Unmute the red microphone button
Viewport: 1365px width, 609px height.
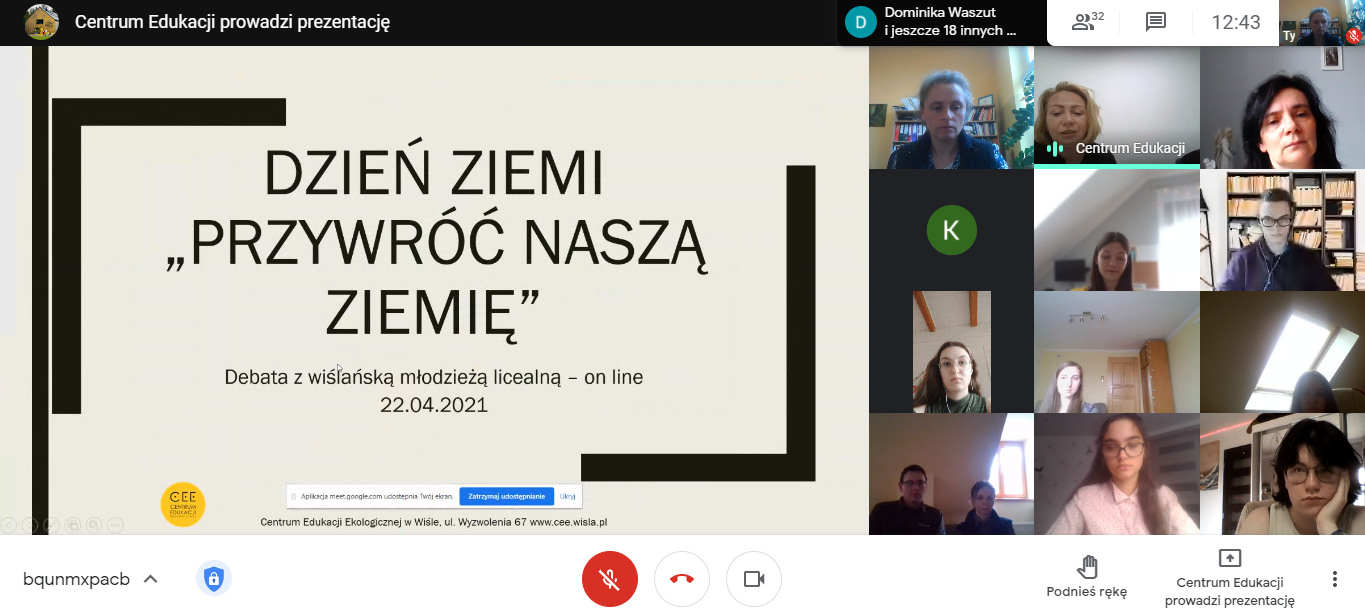(x=609, y=579)
